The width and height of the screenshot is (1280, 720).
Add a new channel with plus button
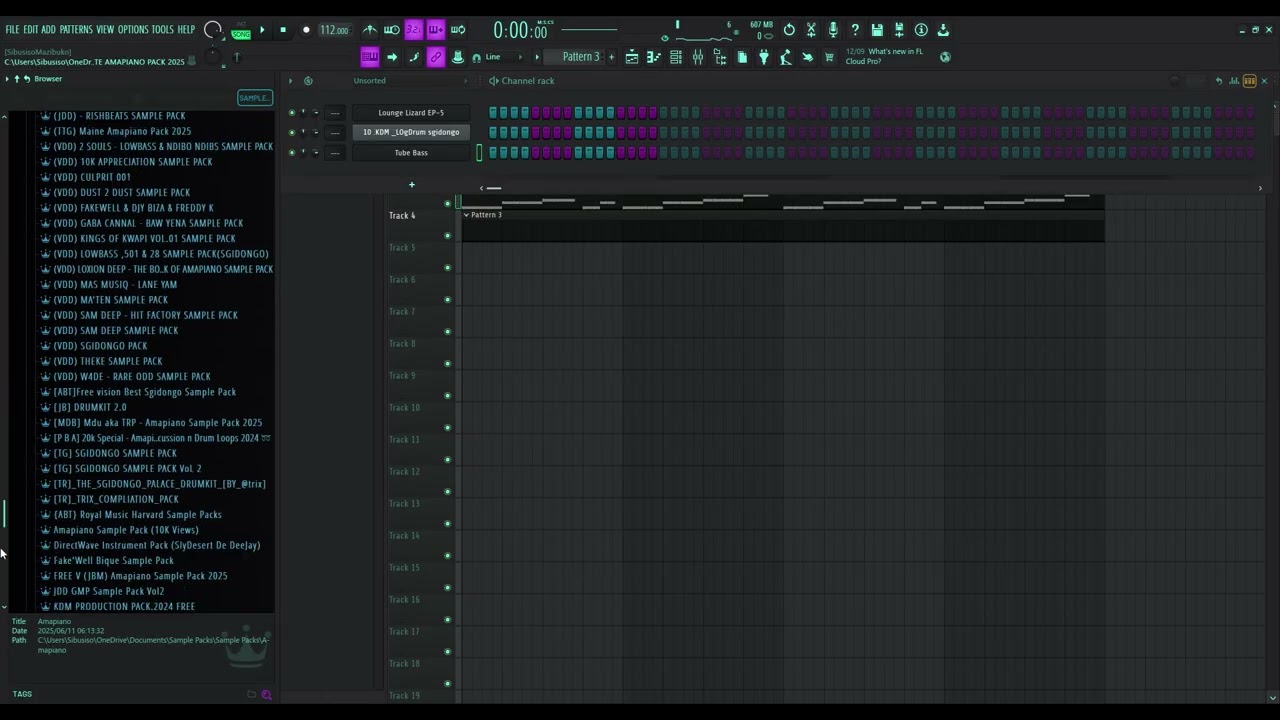pos(411,185)
